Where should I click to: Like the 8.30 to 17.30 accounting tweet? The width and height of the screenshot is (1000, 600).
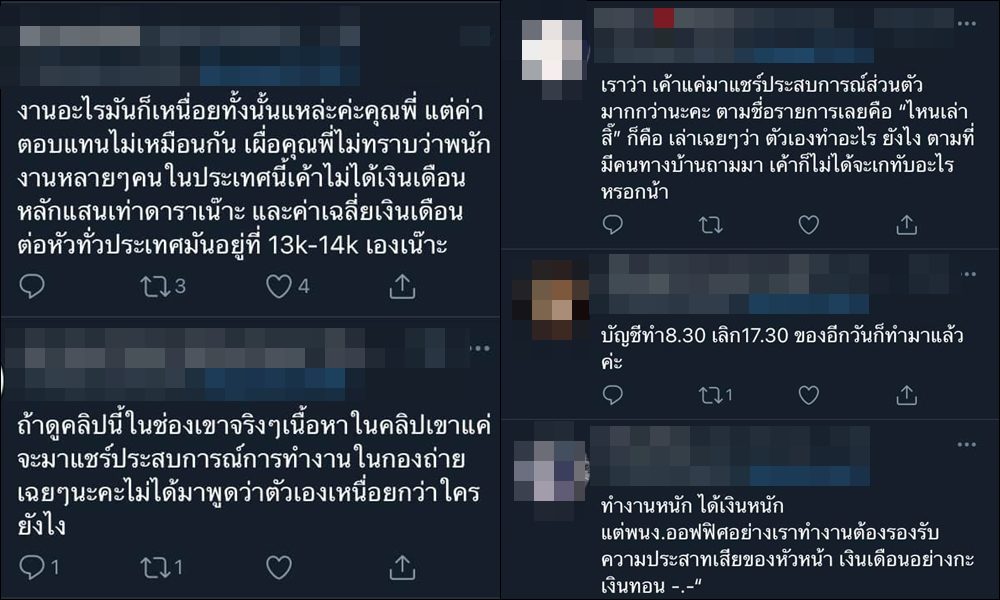[809, 395]
